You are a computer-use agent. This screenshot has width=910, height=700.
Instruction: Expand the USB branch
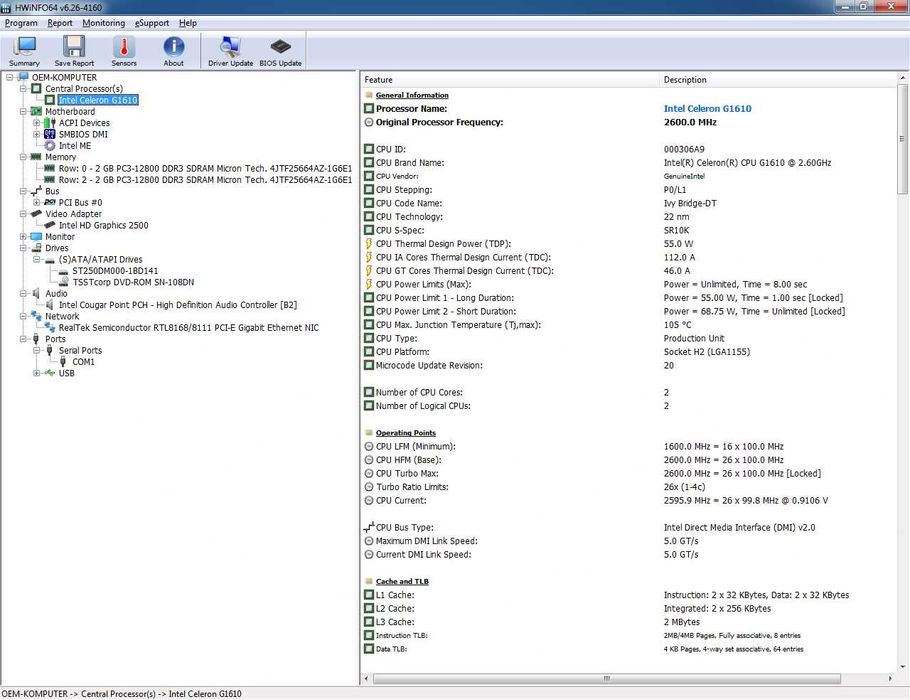pos(37,373)
